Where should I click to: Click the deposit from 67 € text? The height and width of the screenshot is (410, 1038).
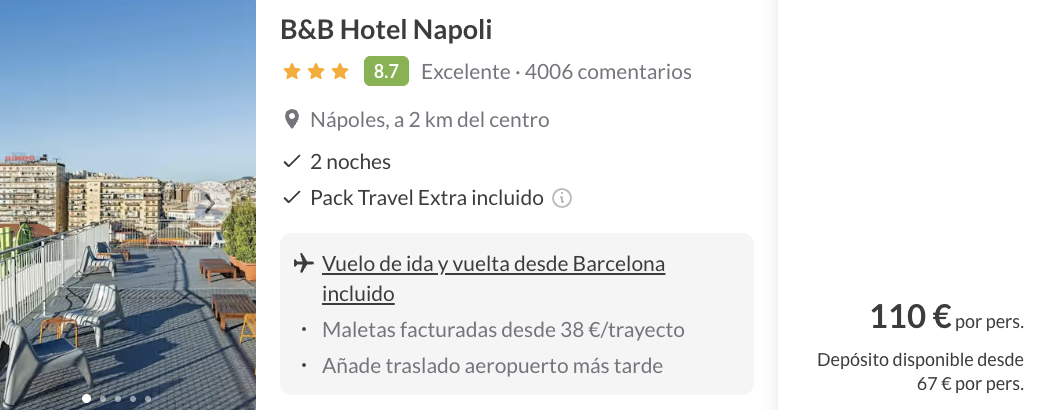click(920, 371)
